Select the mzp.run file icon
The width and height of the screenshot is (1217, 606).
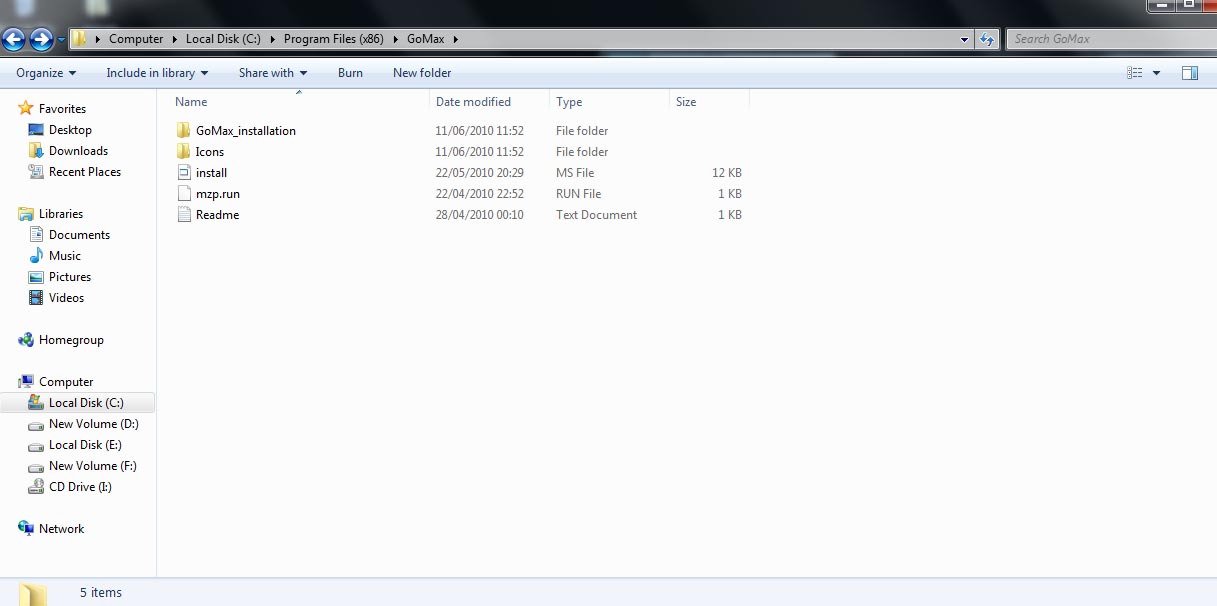[x=183, y=194]
